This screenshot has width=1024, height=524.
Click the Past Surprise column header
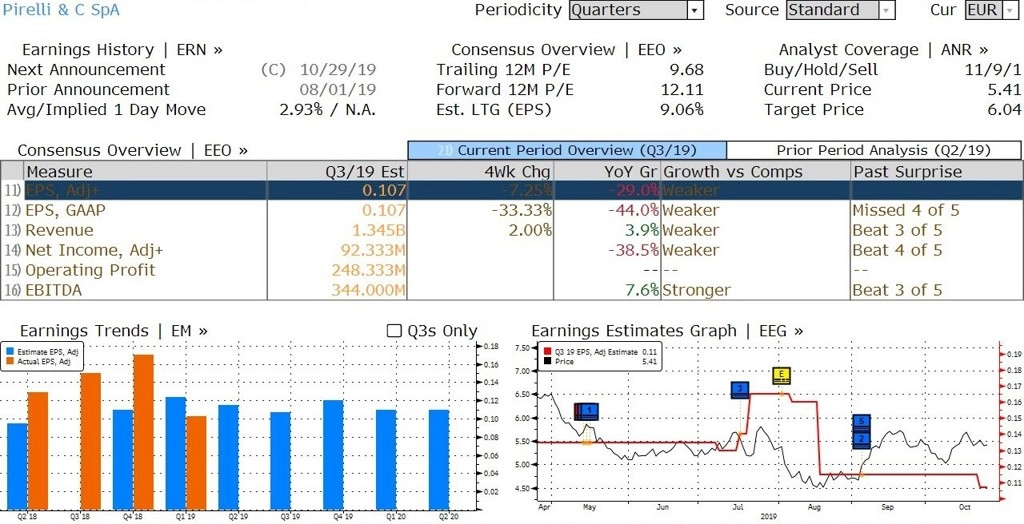[936, 171]
